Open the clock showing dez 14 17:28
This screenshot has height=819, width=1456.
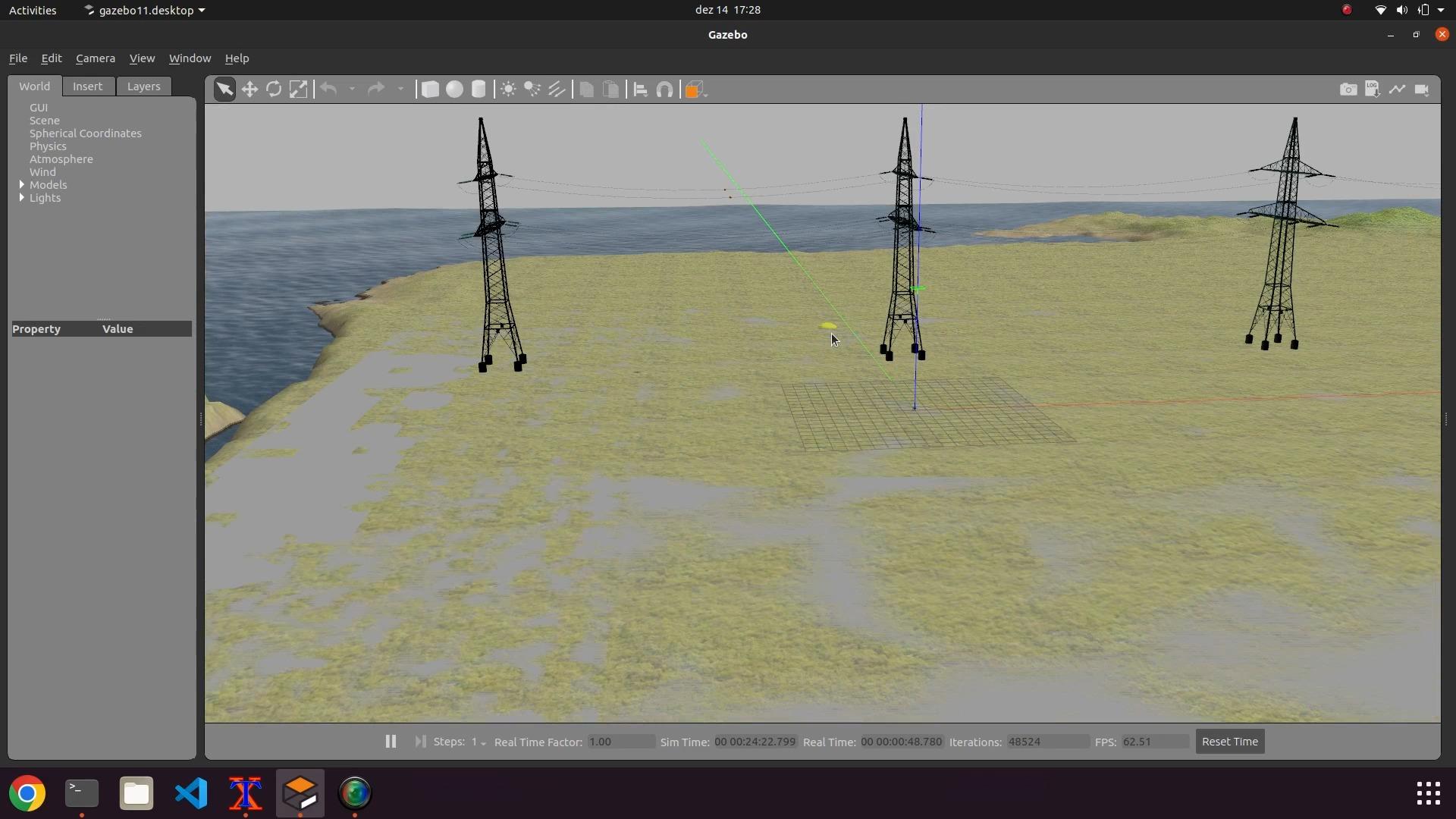click(x=728, y=10)
